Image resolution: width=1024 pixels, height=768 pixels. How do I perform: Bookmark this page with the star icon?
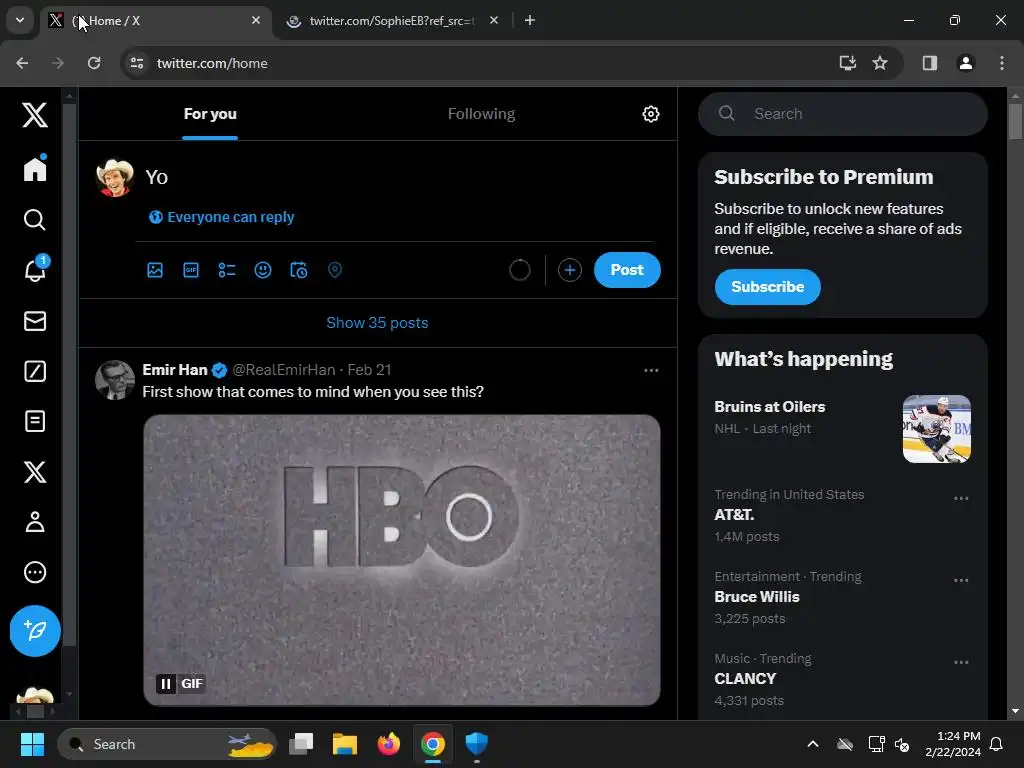point(880,63)
